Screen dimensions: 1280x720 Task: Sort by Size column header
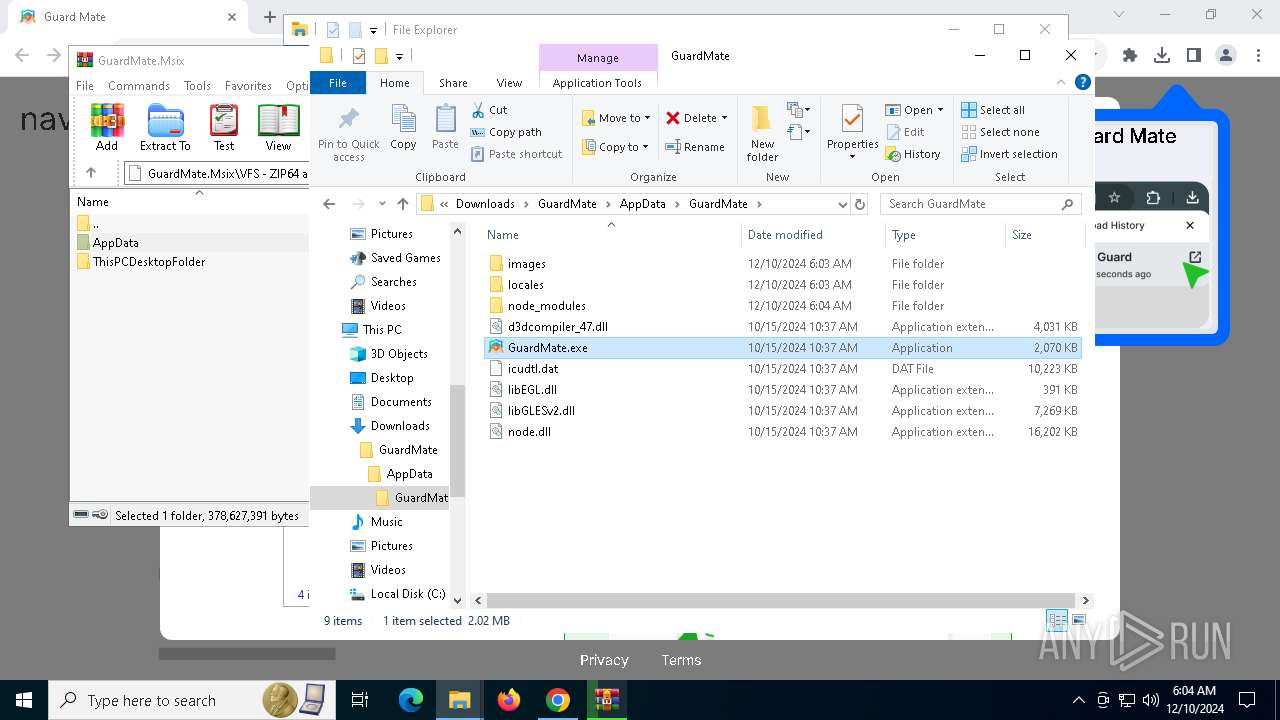click(x=1043, y=235)
